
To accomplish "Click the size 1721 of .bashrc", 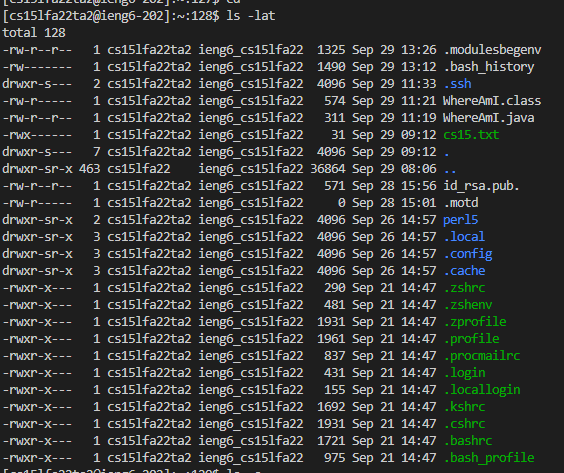I will coord(331,441).
